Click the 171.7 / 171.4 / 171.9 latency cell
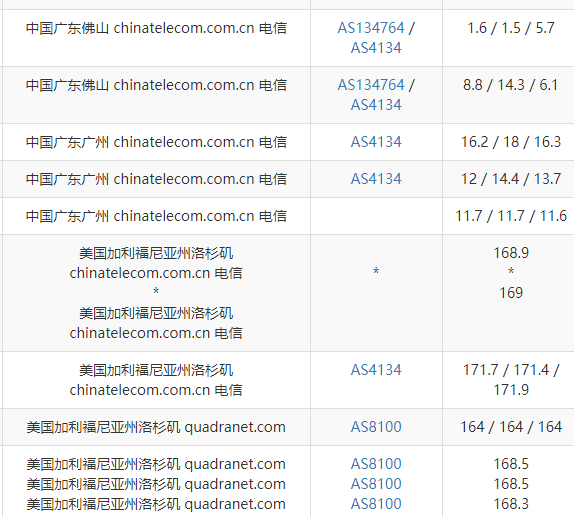Viewport: 574px width, 517px height. pos(511,380)
